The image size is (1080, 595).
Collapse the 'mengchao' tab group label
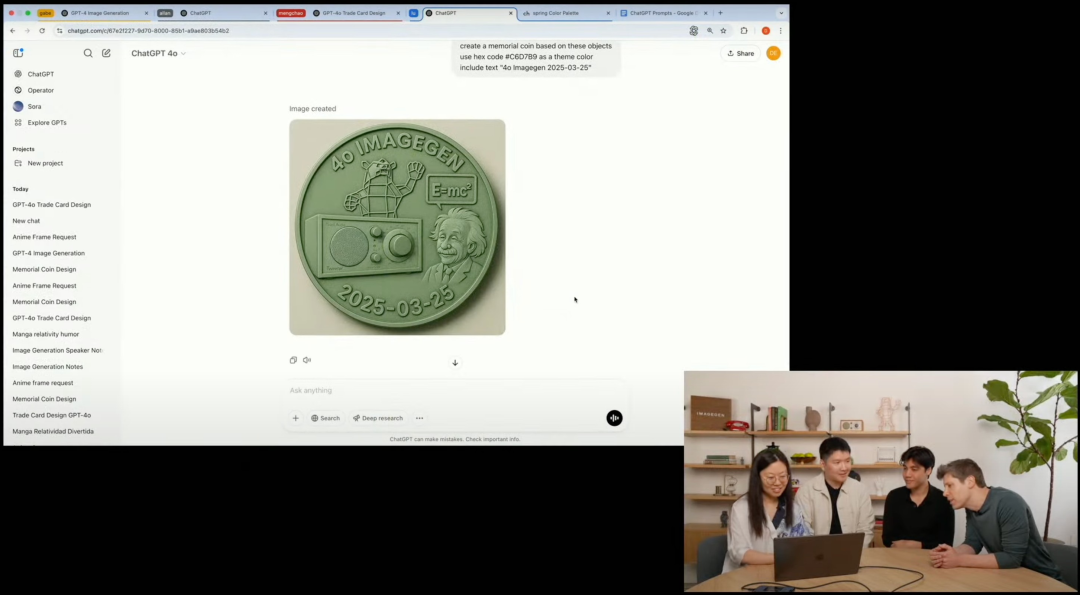(x=291, y=13)
